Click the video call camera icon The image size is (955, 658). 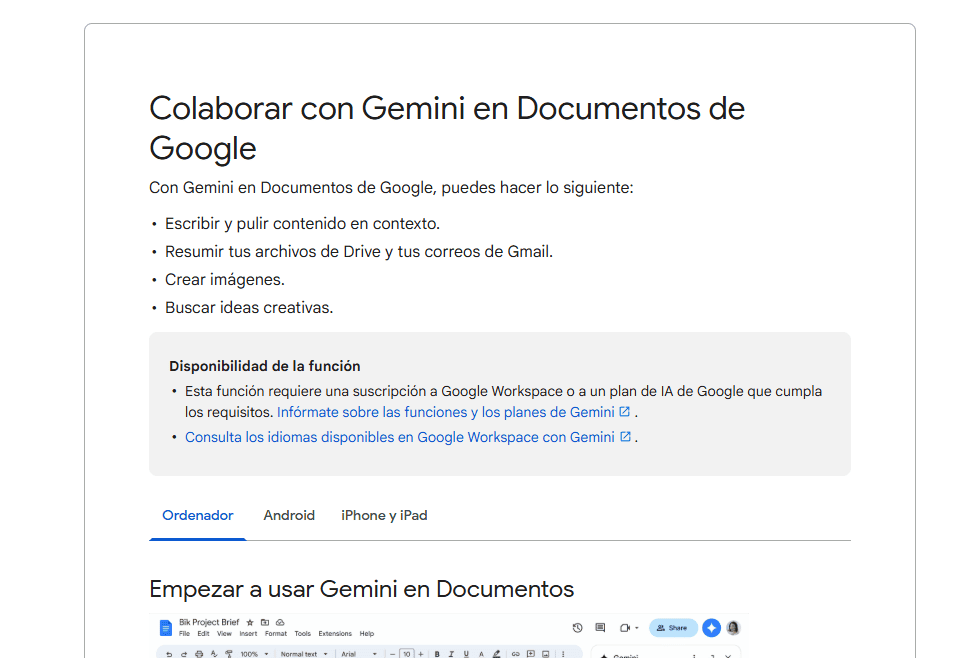625,628
